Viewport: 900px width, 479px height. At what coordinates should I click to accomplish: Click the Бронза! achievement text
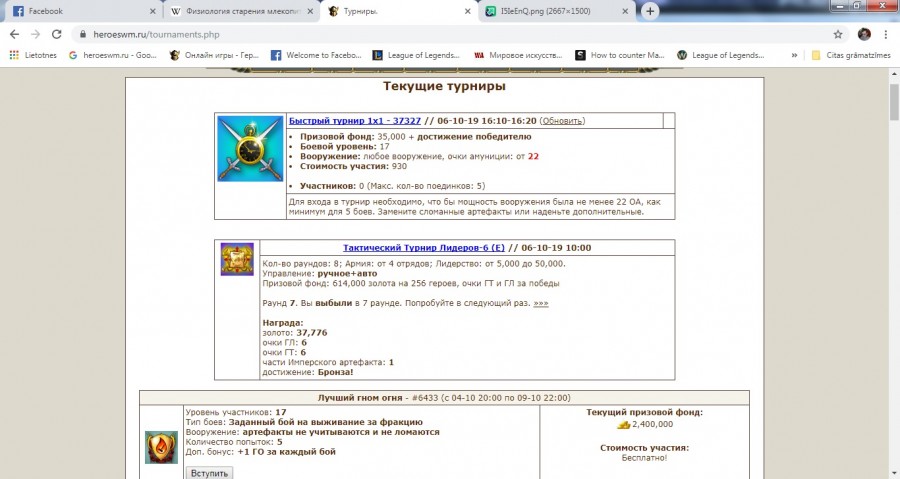(335, 372)
